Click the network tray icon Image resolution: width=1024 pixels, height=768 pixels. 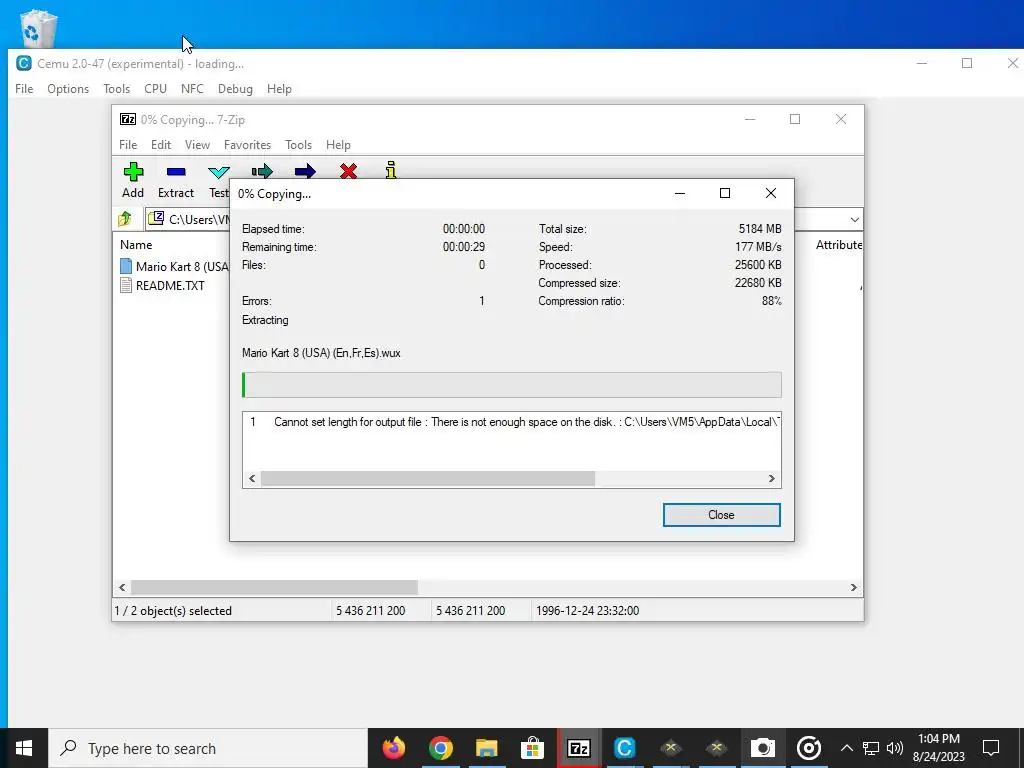871,748
